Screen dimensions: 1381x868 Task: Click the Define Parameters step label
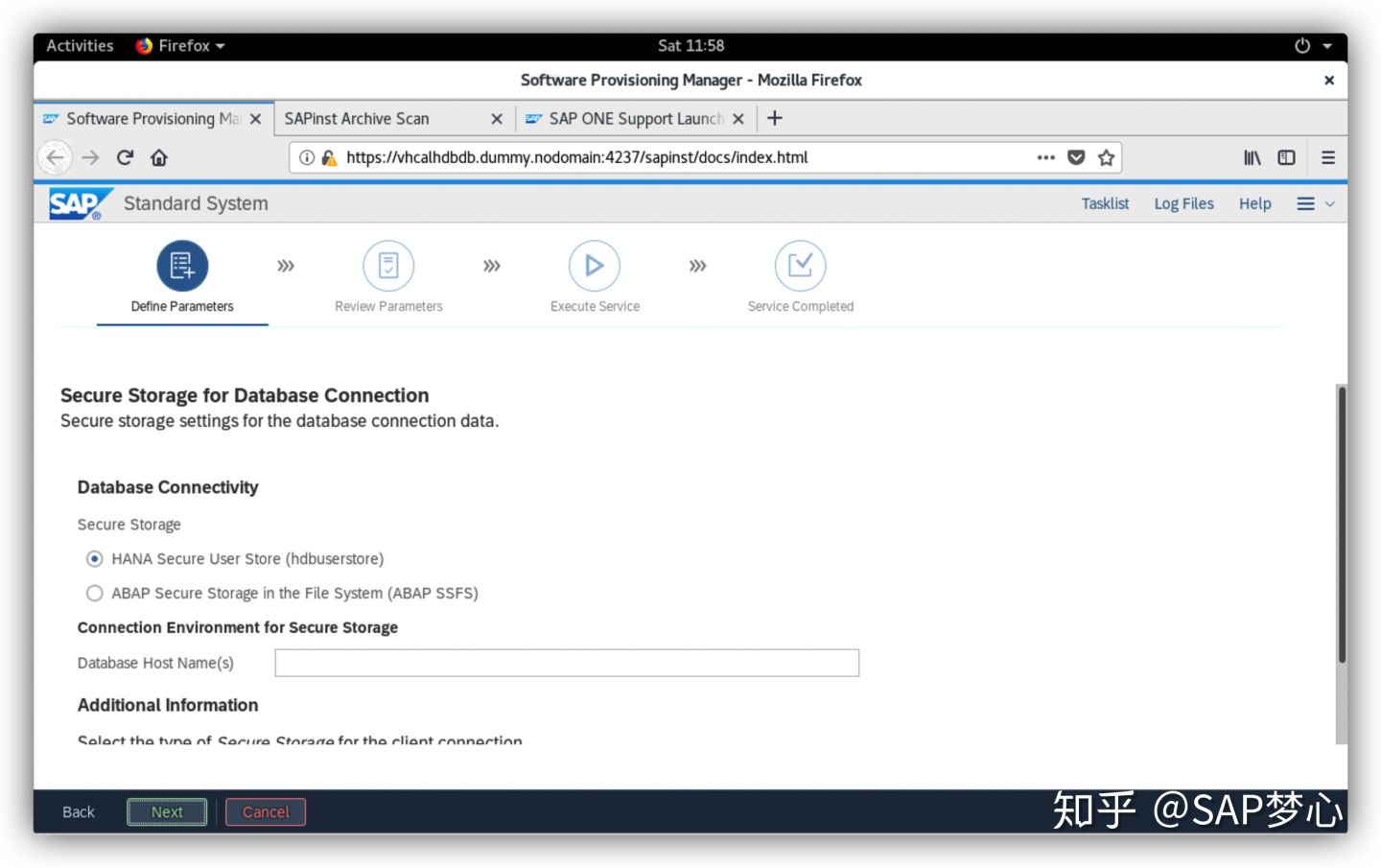tap(182, 307)
